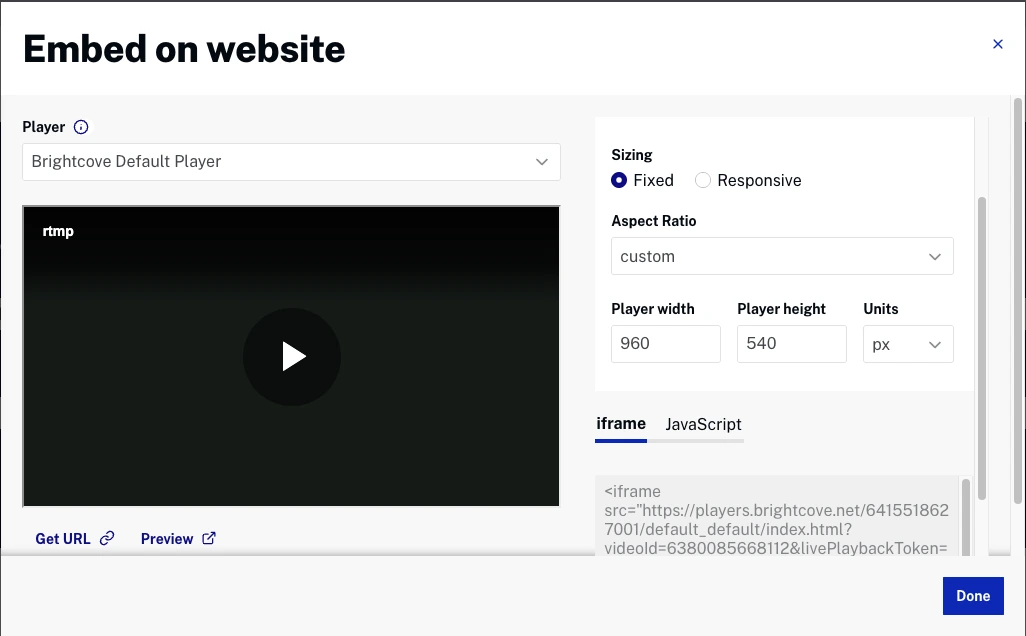Switch to the JavaScript tab

702,424
